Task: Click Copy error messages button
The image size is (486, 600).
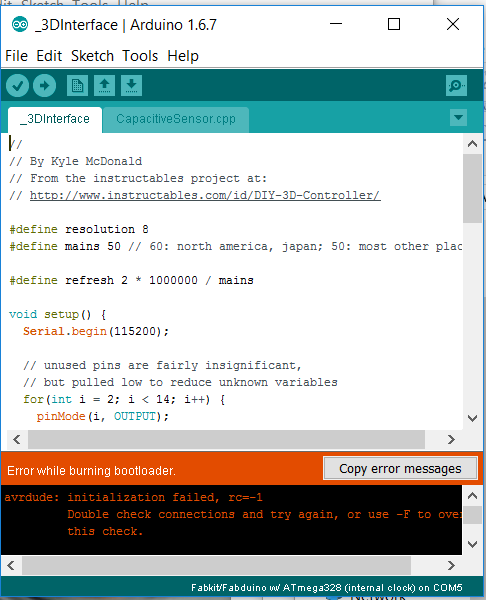Action: click(x=400, y=468)
